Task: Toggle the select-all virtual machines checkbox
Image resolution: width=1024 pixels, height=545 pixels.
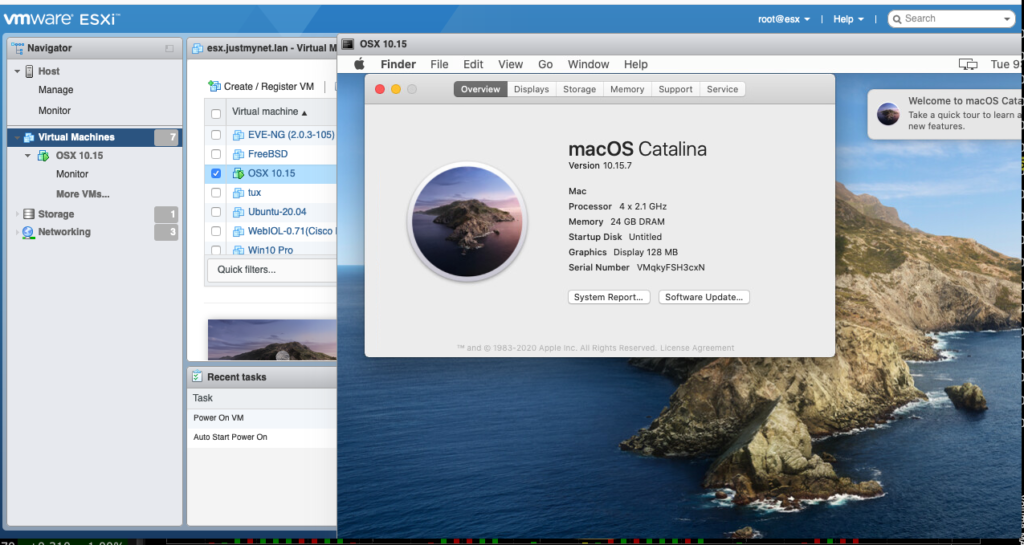Action: tap(216, 114)
